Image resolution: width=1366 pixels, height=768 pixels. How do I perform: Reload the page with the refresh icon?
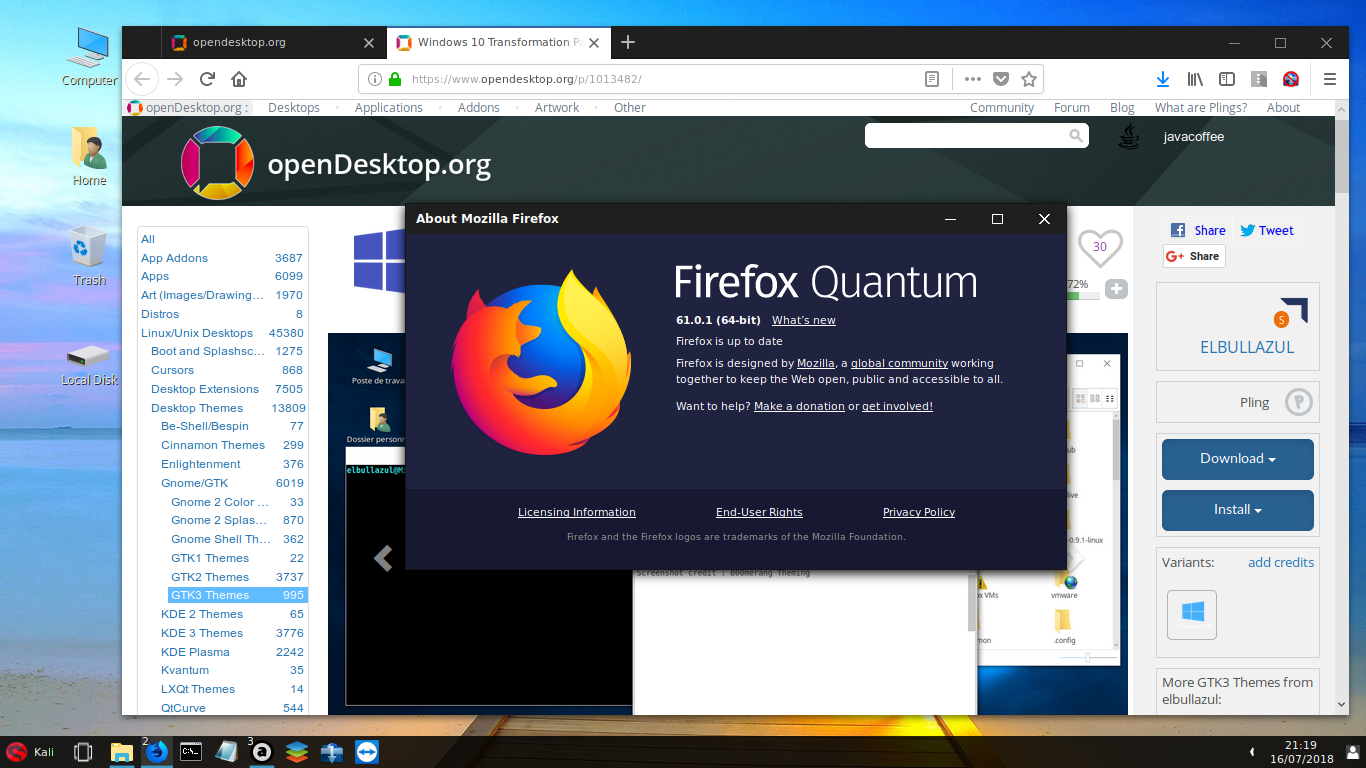[207, 79]
